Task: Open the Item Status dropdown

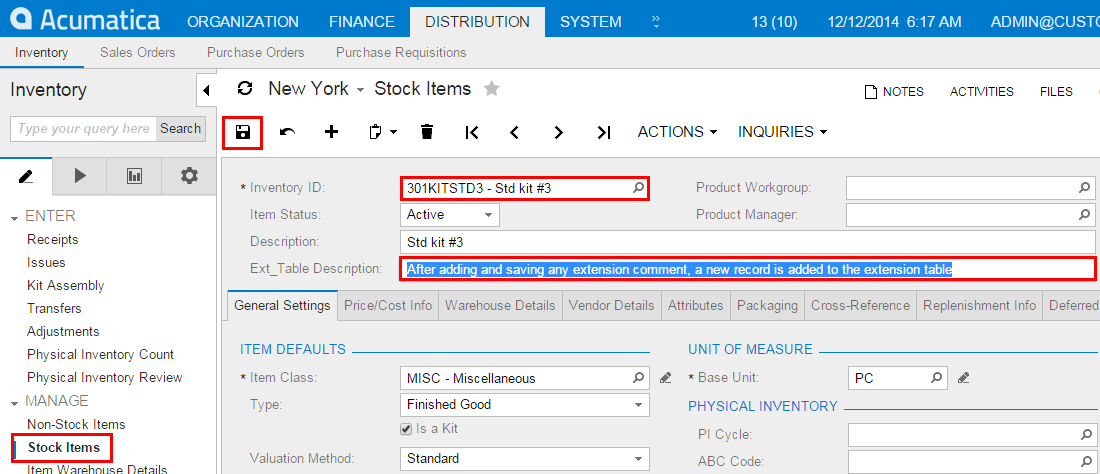Action: 488,215
